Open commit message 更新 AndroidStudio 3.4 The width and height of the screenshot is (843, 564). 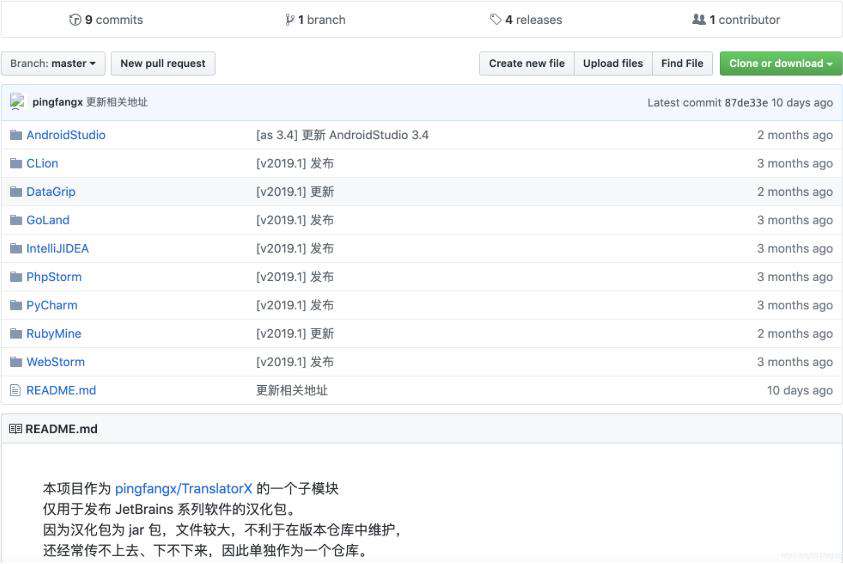point(342,135)
